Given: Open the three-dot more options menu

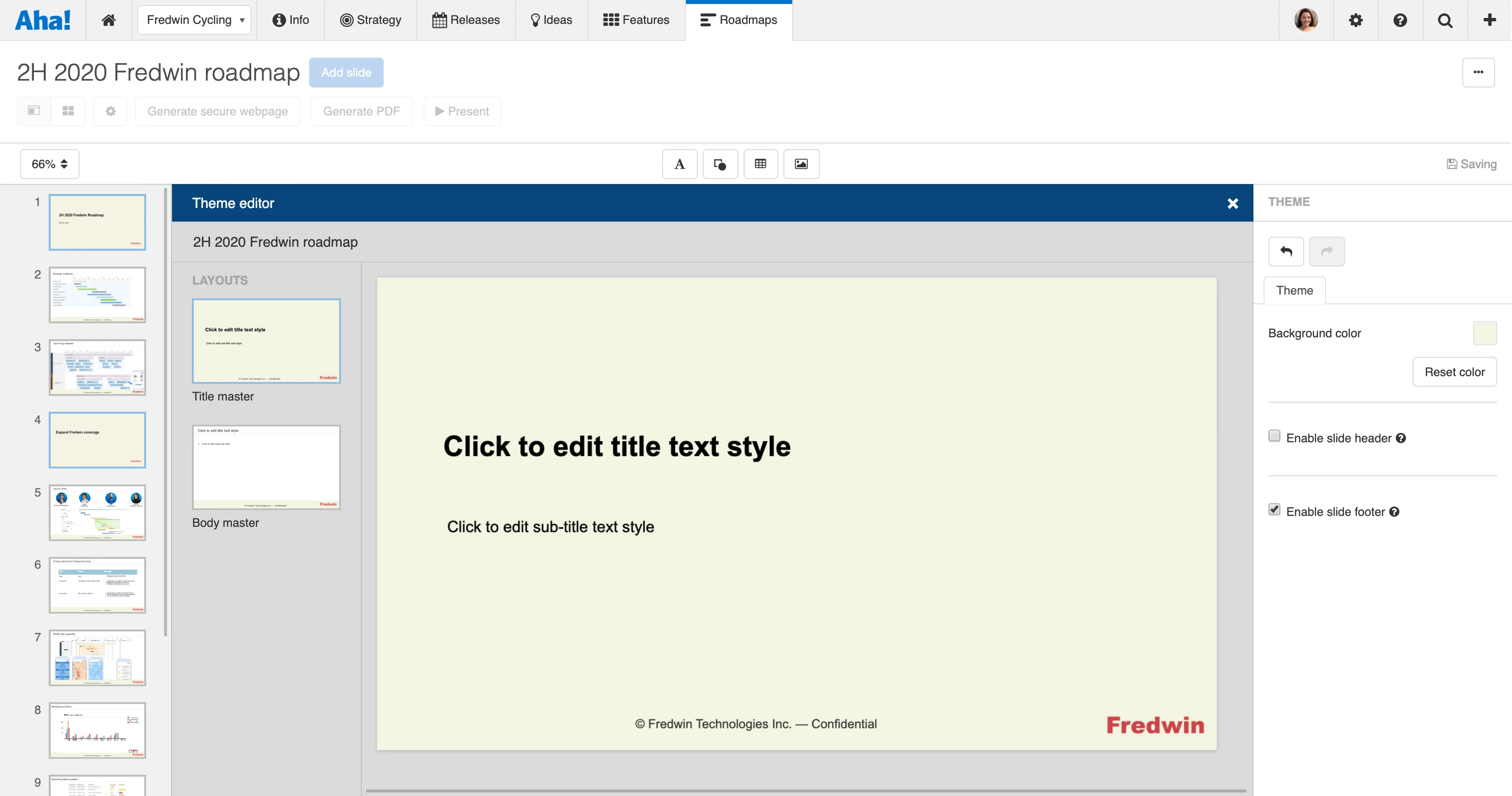Looking at the screenshot, I should point(1478,72).
